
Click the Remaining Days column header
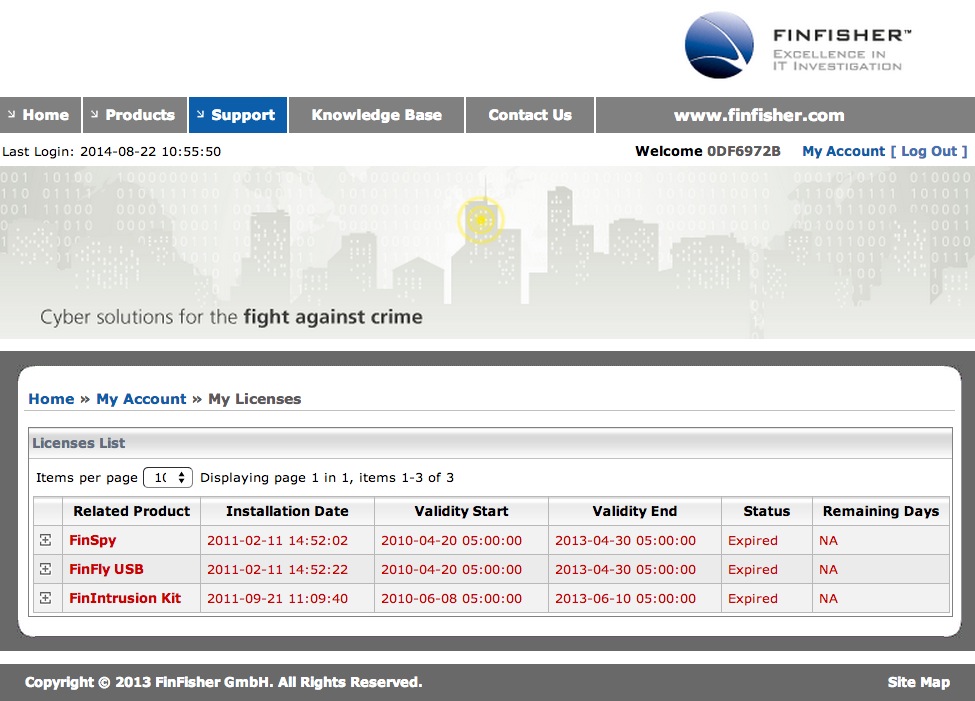pyautogui.click(x=880, y=511)
